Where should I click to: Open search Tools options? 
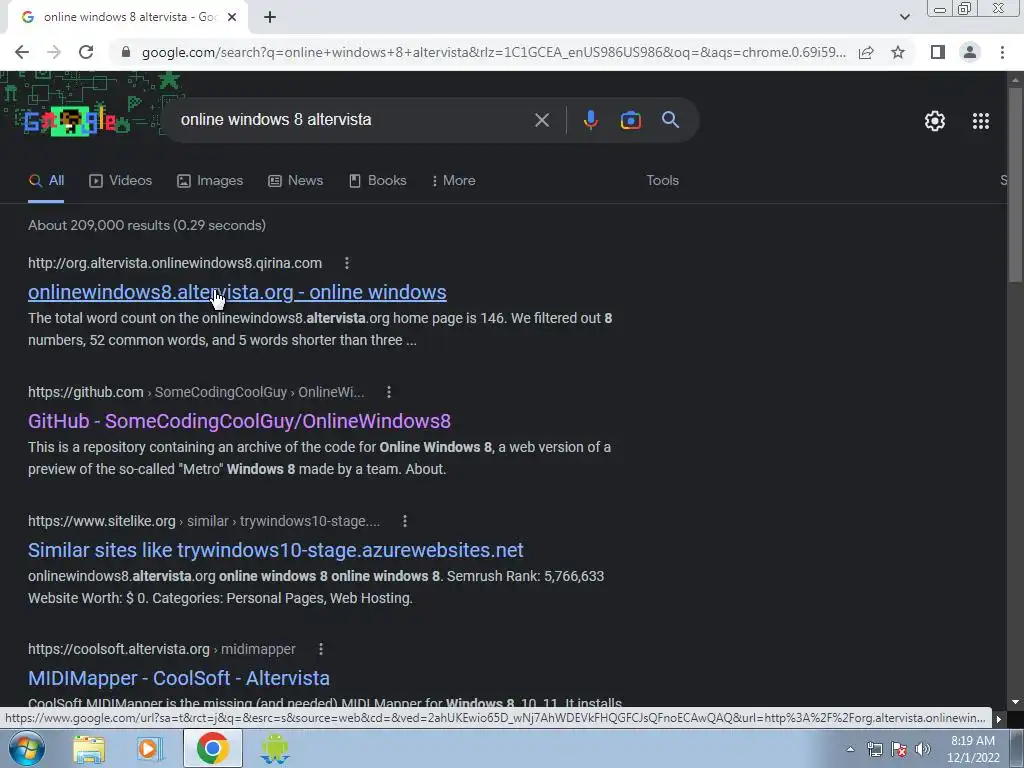coord(662,181)
